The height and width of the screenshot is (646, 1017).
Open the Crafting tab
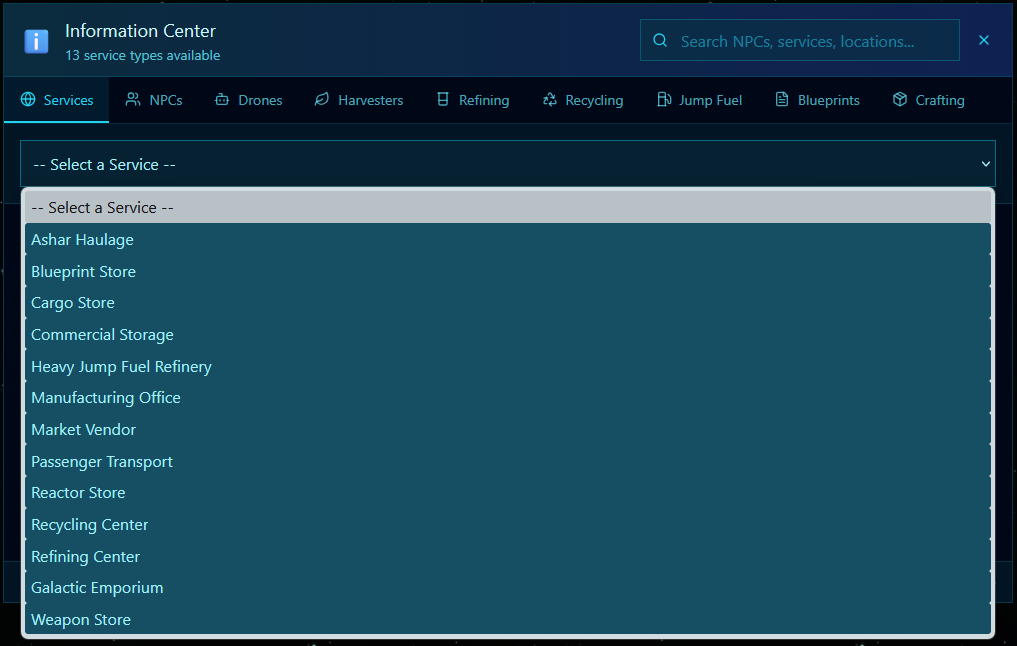[928, 100]
